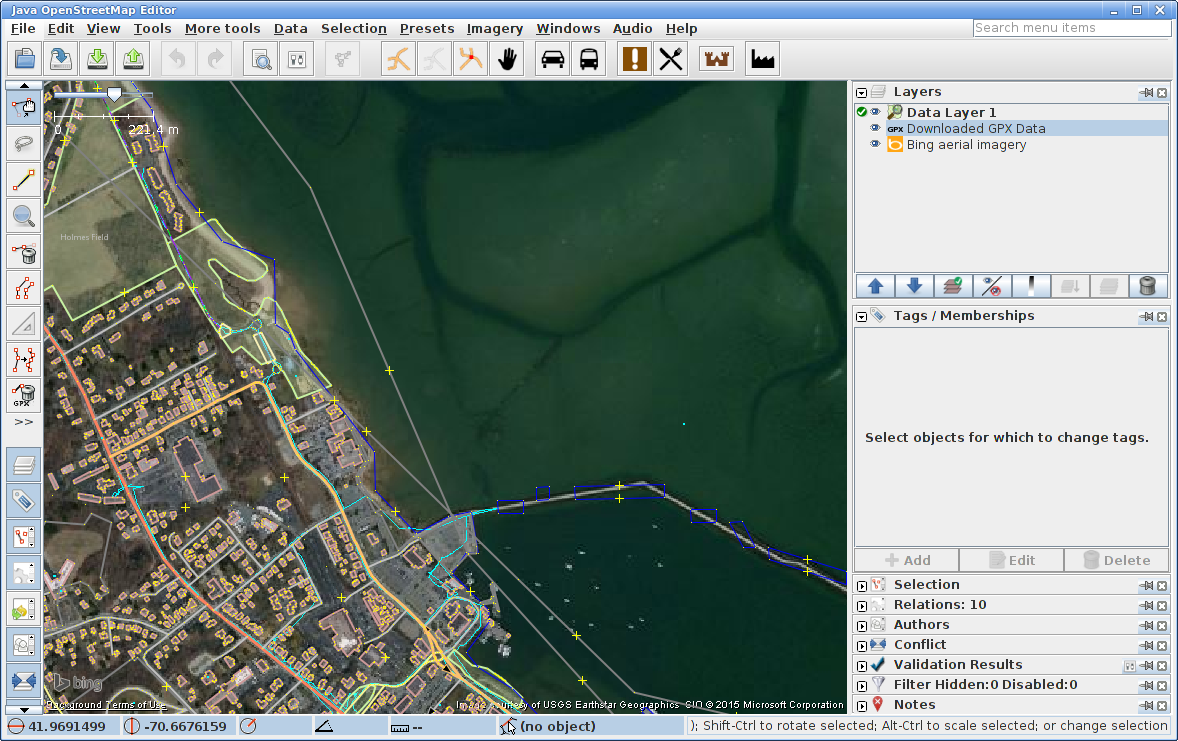The height and width of the screenshot is (741, 1178).
Task: Click the Upload data toolbar icon
Action: click(133, 59)
